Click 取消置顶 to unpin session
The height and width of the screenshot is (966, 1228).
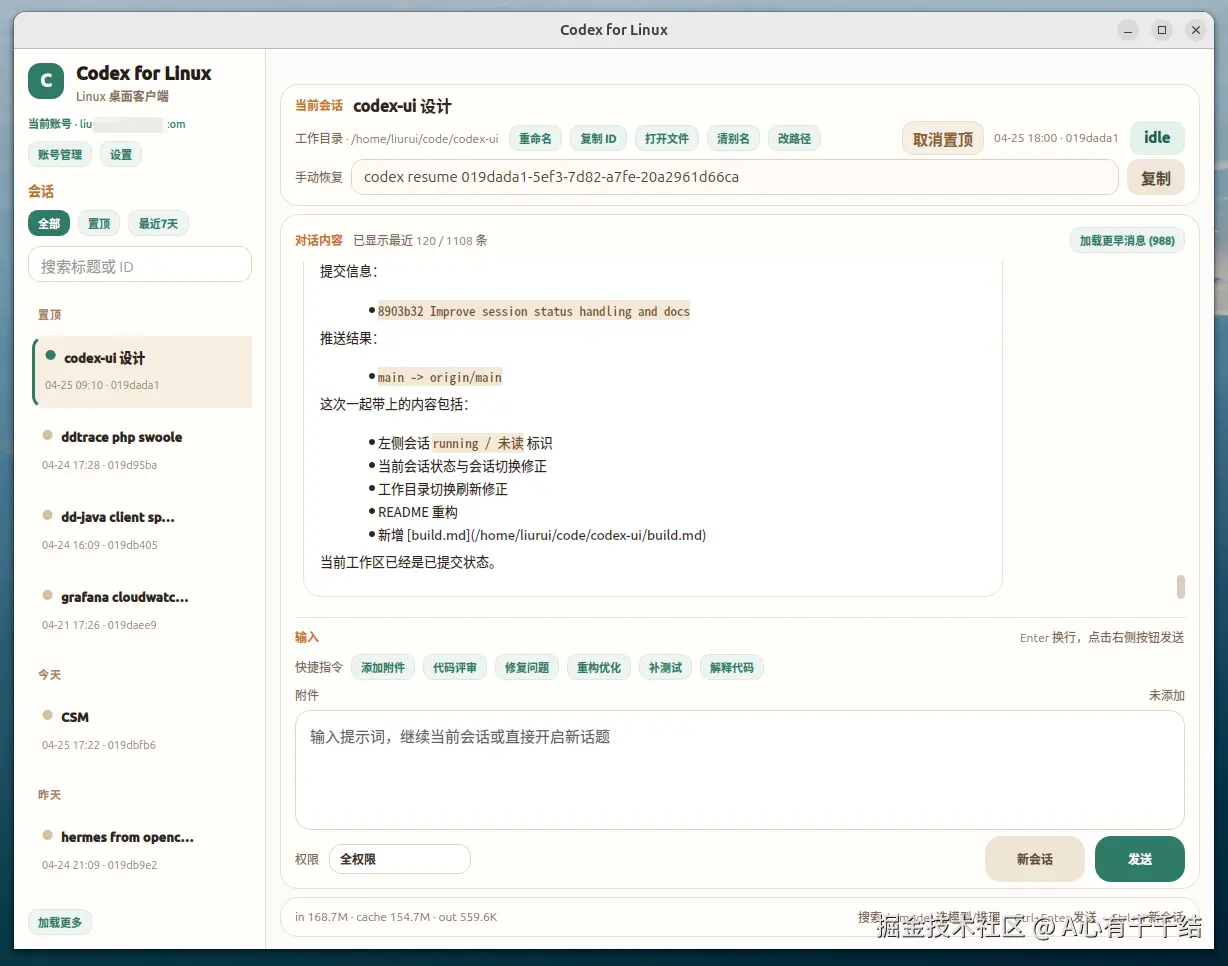(943, 139)
